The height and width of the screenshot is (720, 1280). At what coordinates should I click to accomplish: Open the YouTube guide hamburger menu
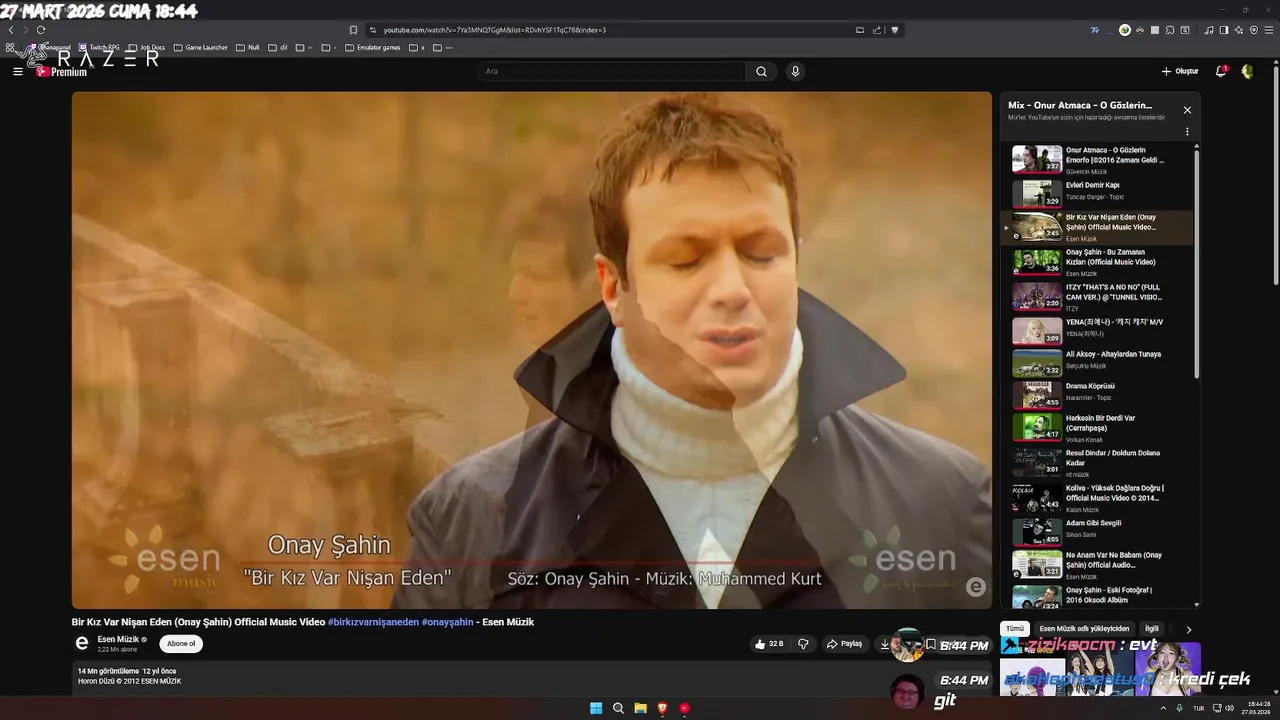(x=17, y=71)
